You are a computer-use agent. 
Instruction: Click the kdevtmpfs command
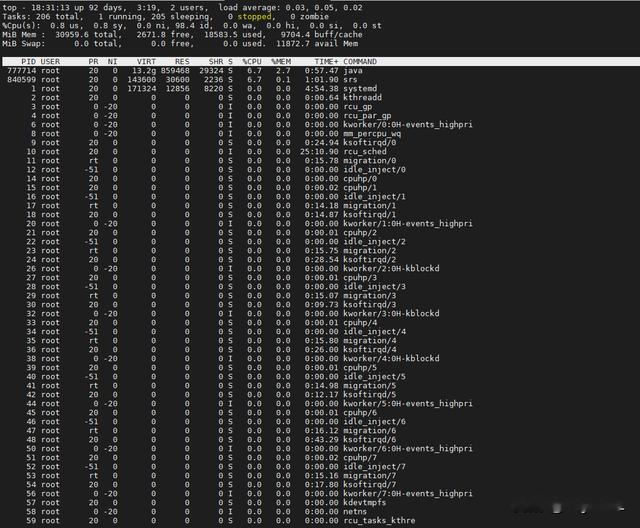tap(364, 502)
